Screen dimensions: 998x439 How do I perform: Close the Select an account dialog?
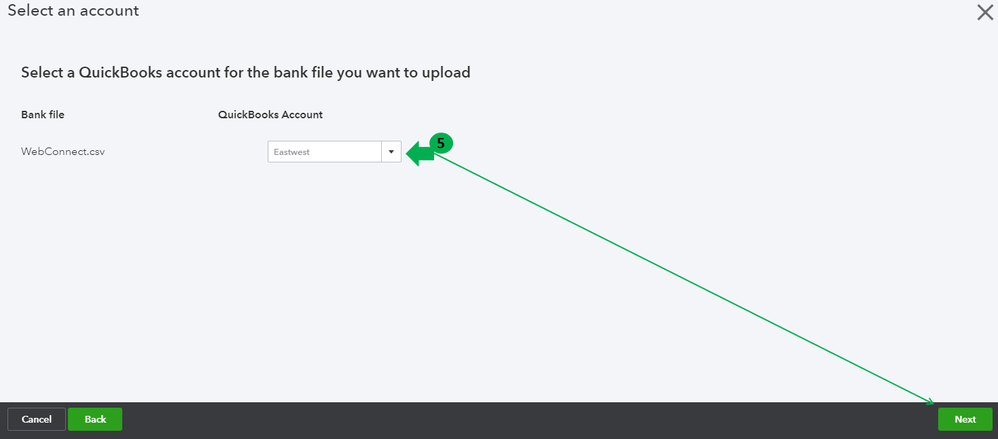984,12
